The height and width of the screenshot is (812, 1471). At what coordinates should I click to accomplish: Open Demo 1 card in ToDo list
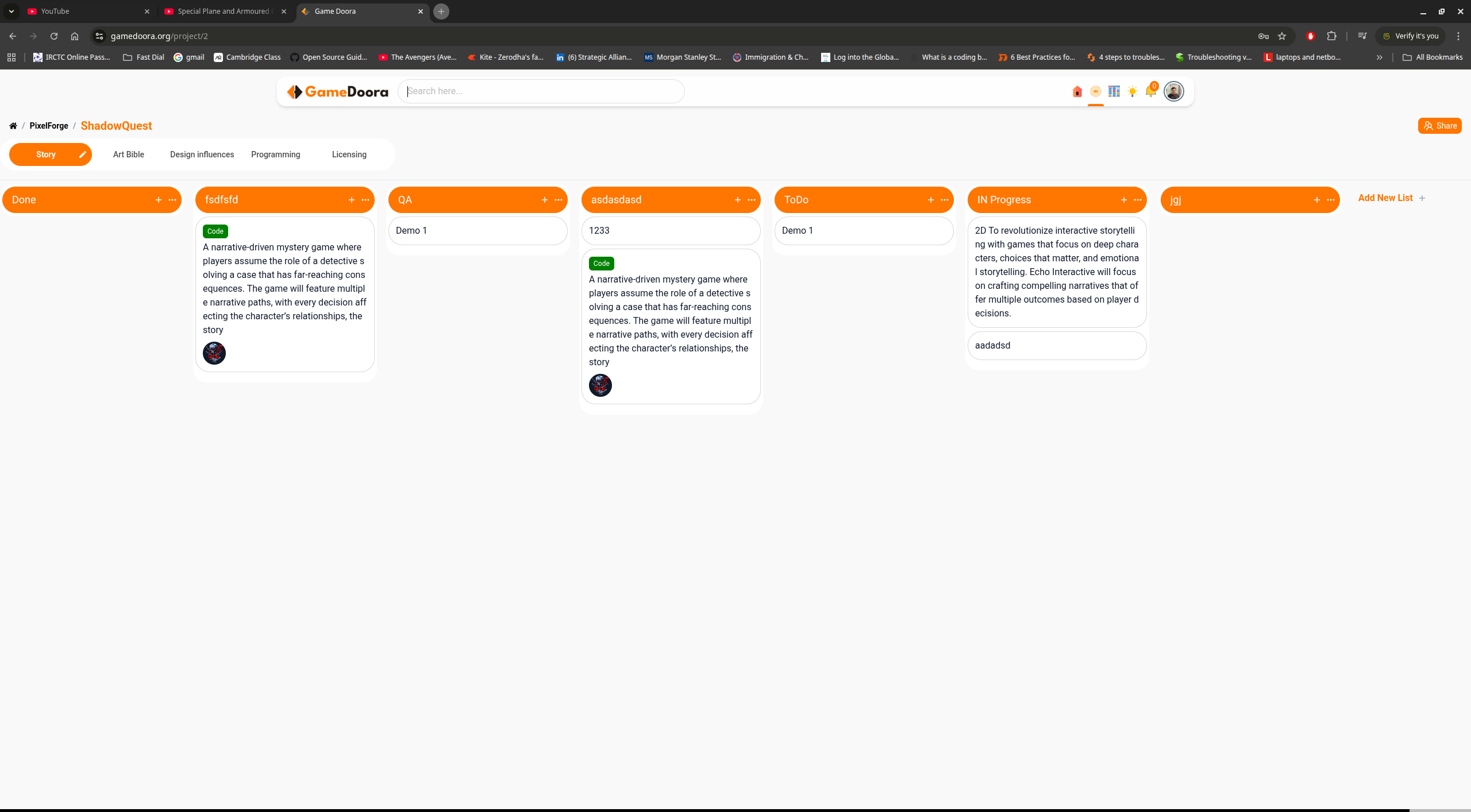tap(864, 231)
